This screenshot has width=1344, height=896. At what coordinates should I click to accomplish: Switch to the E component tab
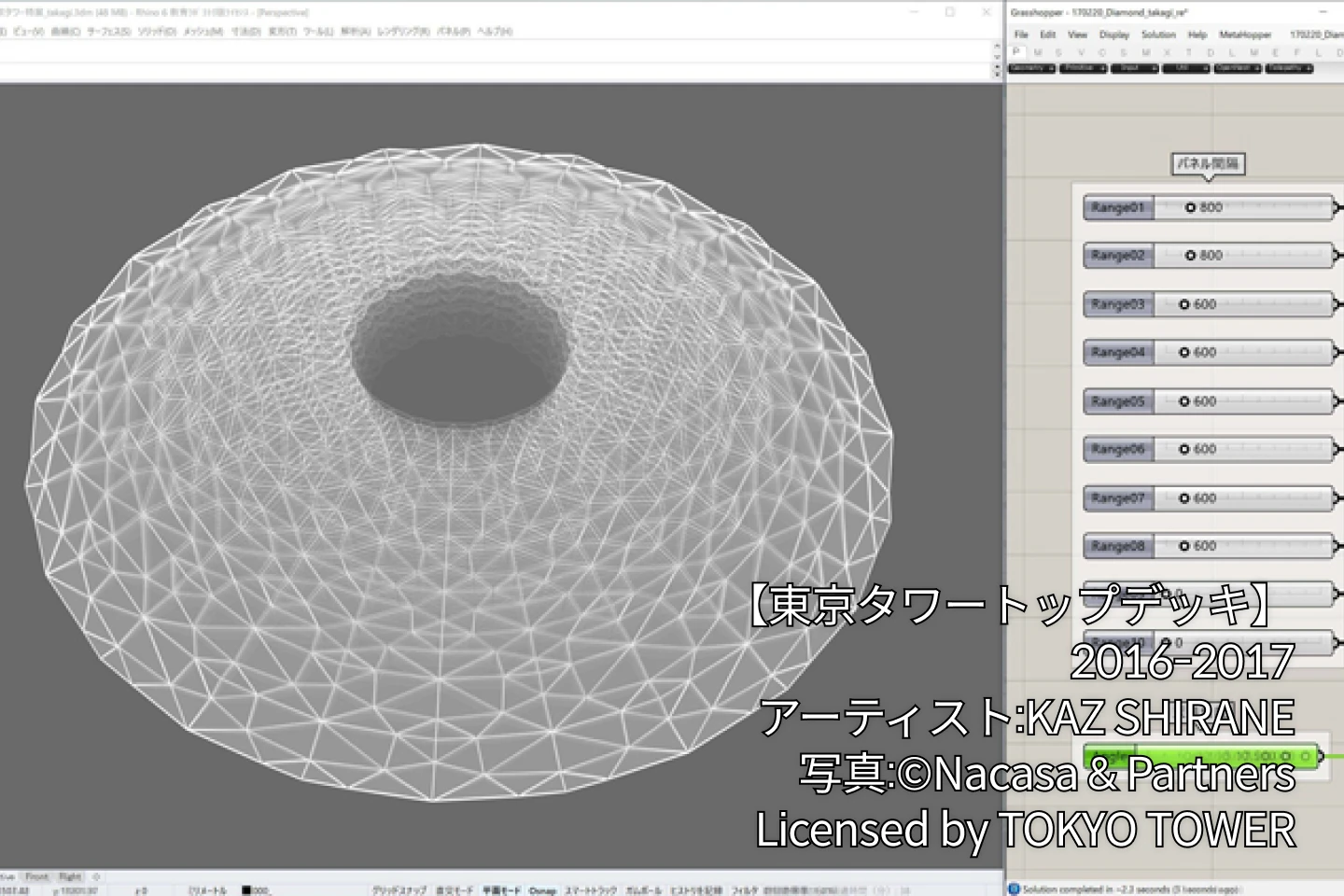[x=1275, y=52]
